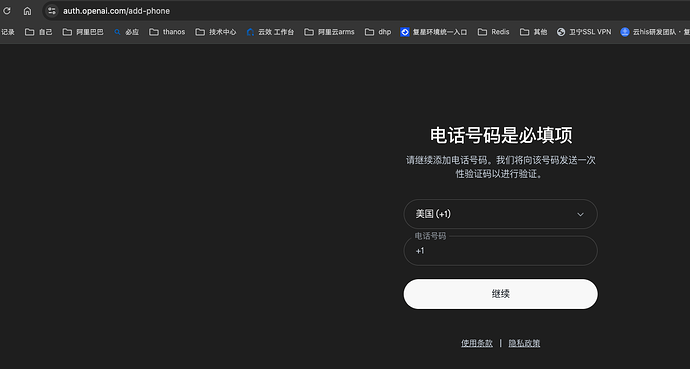690x369 pixels.
Task: Open the 记录 bookmark
Action: (7, 32)
